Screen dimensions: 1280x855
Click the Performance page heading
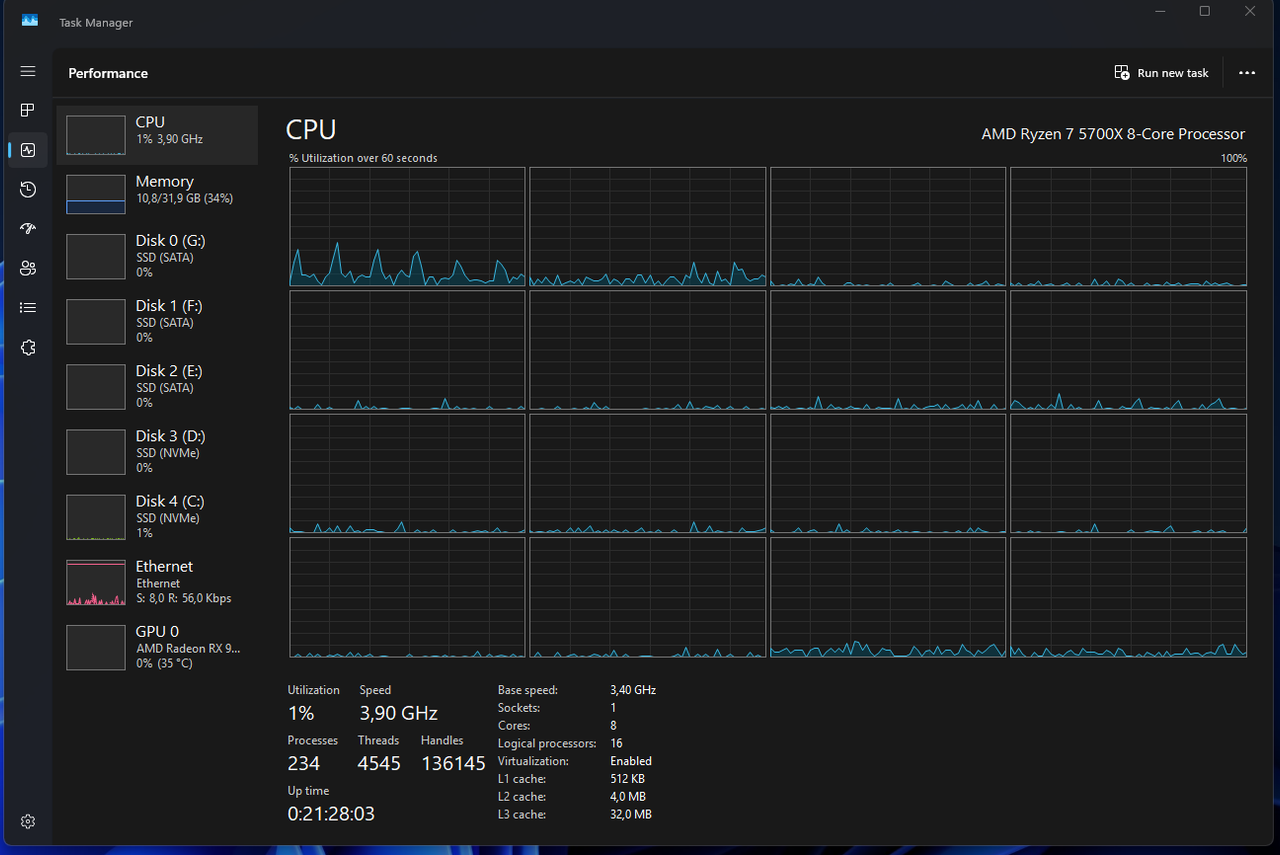tap(108, 73)
